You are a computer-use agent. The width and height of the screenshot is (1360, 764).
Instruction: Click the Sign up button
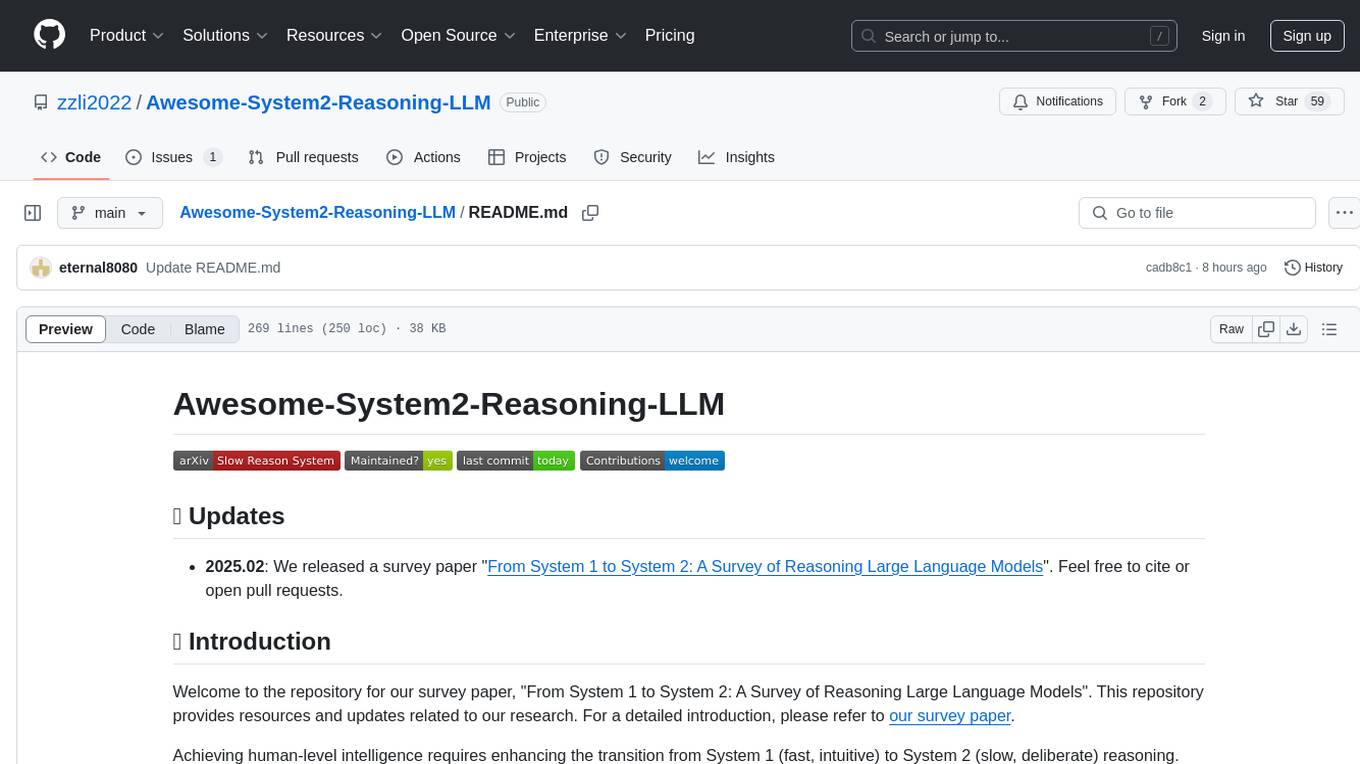point(1306,35)
